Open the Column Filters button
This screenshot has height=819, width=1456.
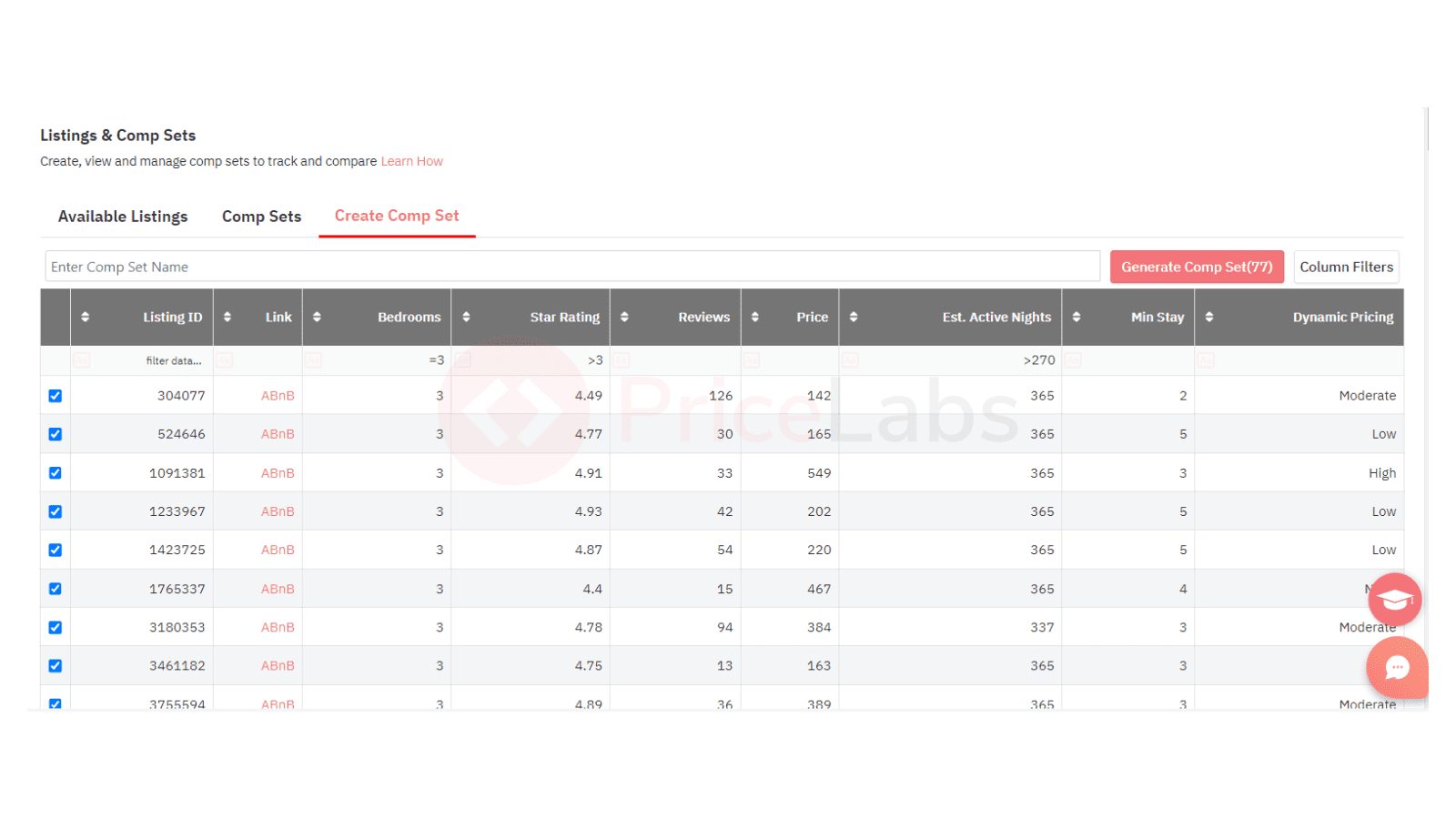1346,267
